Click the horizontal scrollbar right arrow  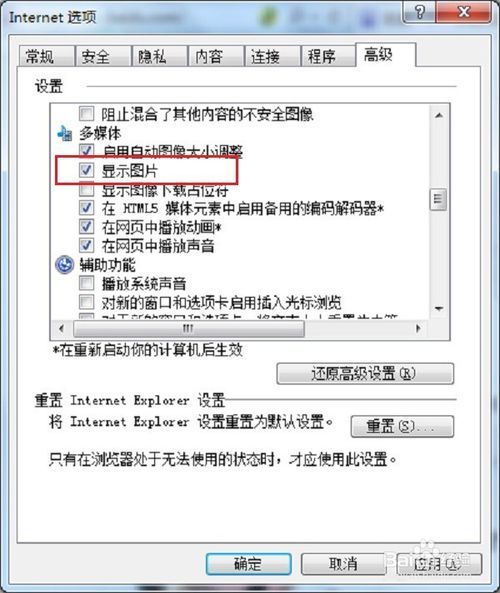[x=418, y=328]
